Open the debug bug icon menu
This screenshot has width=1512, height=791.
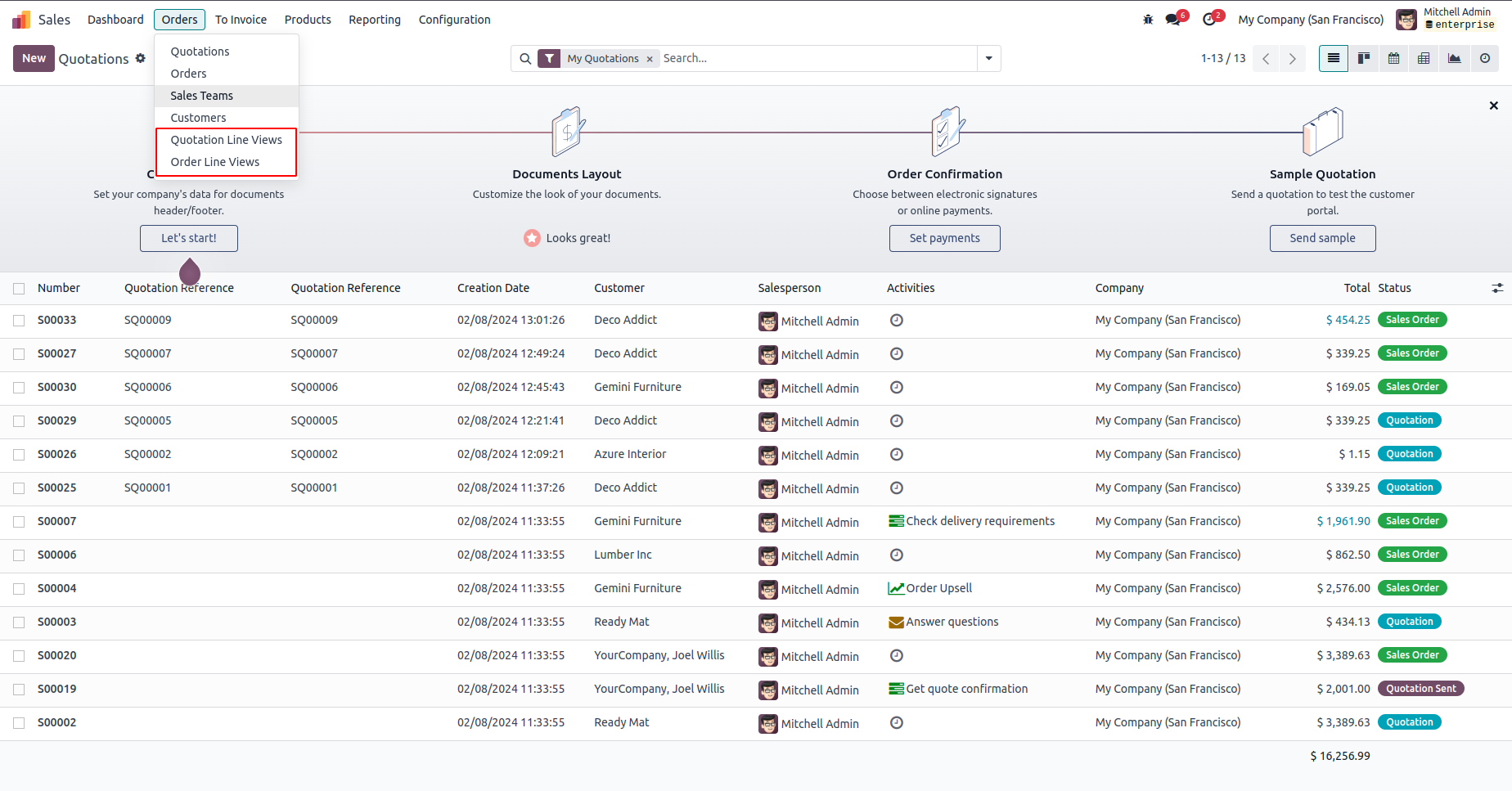1148,20
